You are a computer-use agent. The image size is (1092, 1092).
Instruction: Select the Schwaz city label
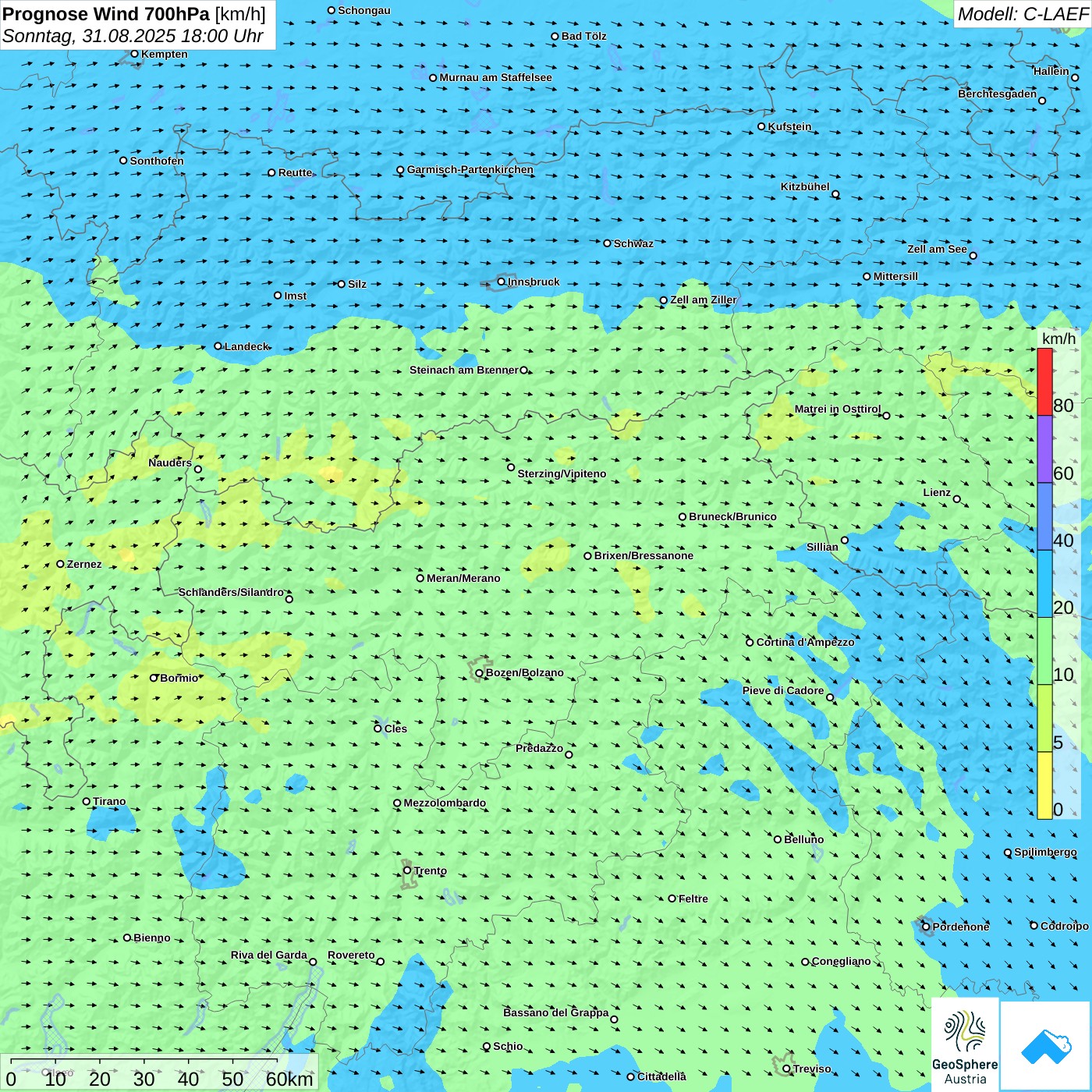634,243
